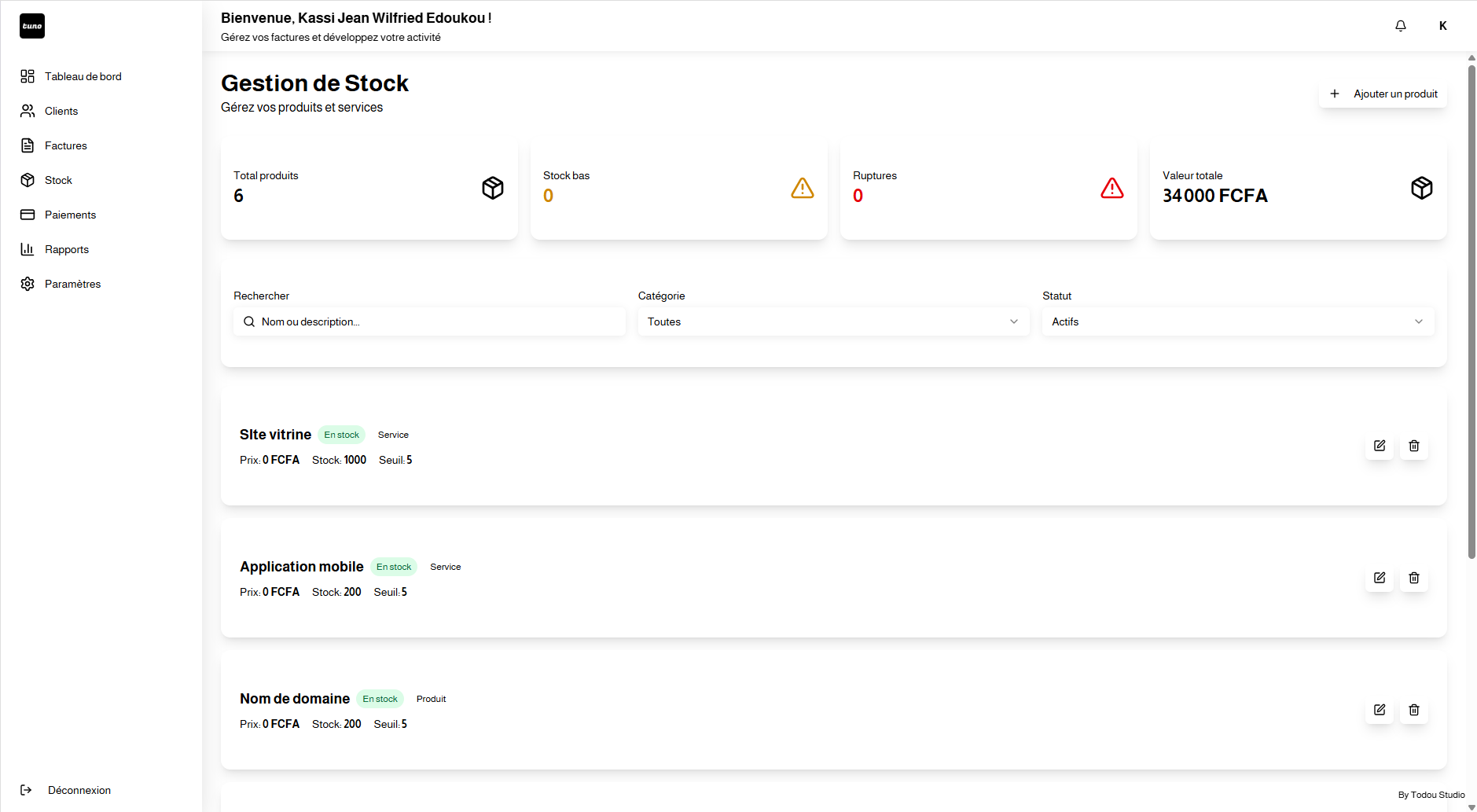Click the notification bell icon

[x=1400, y=25]
